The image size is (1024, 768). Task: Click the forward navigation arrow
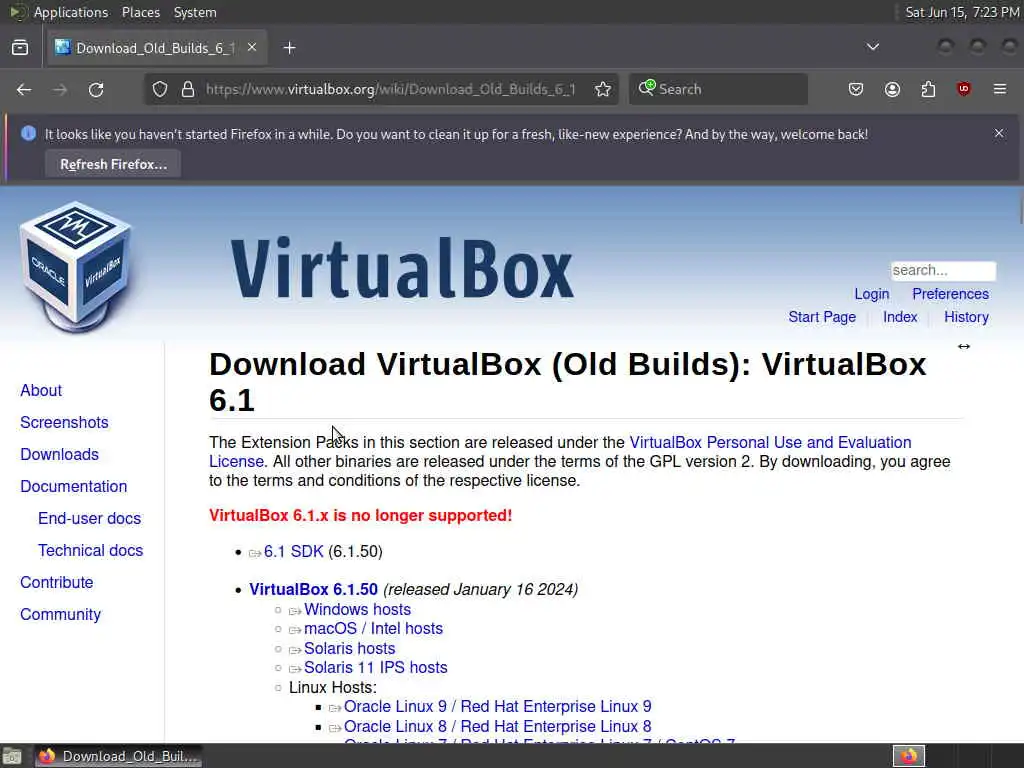pos(60,89)
